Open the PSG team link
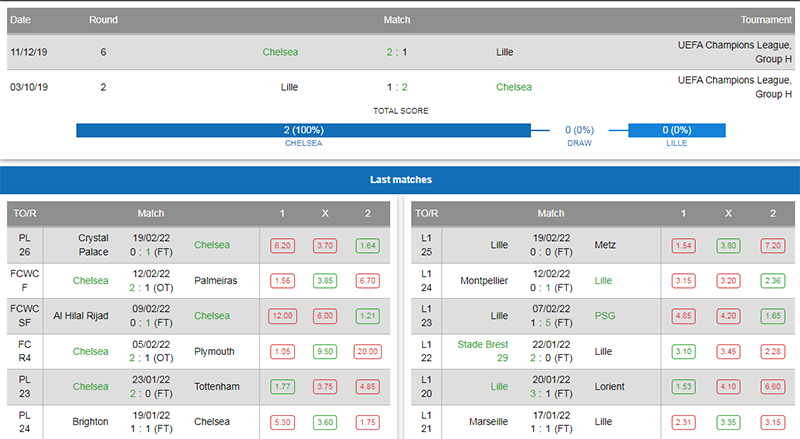This screenshot has width=800, height=439. (605, 316)
